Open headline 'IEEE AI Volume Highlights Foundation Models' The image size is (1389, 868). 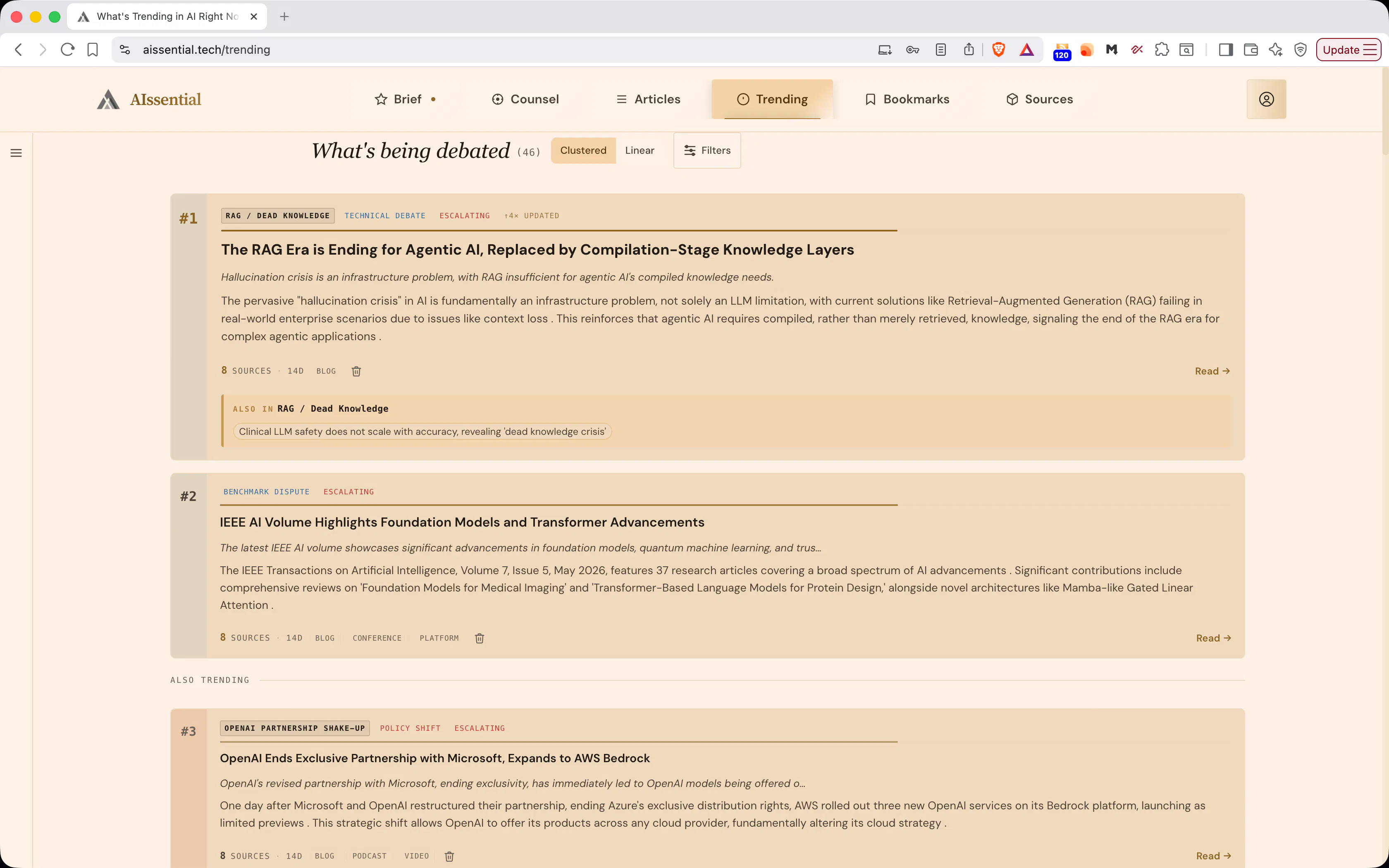coord(462,522)
